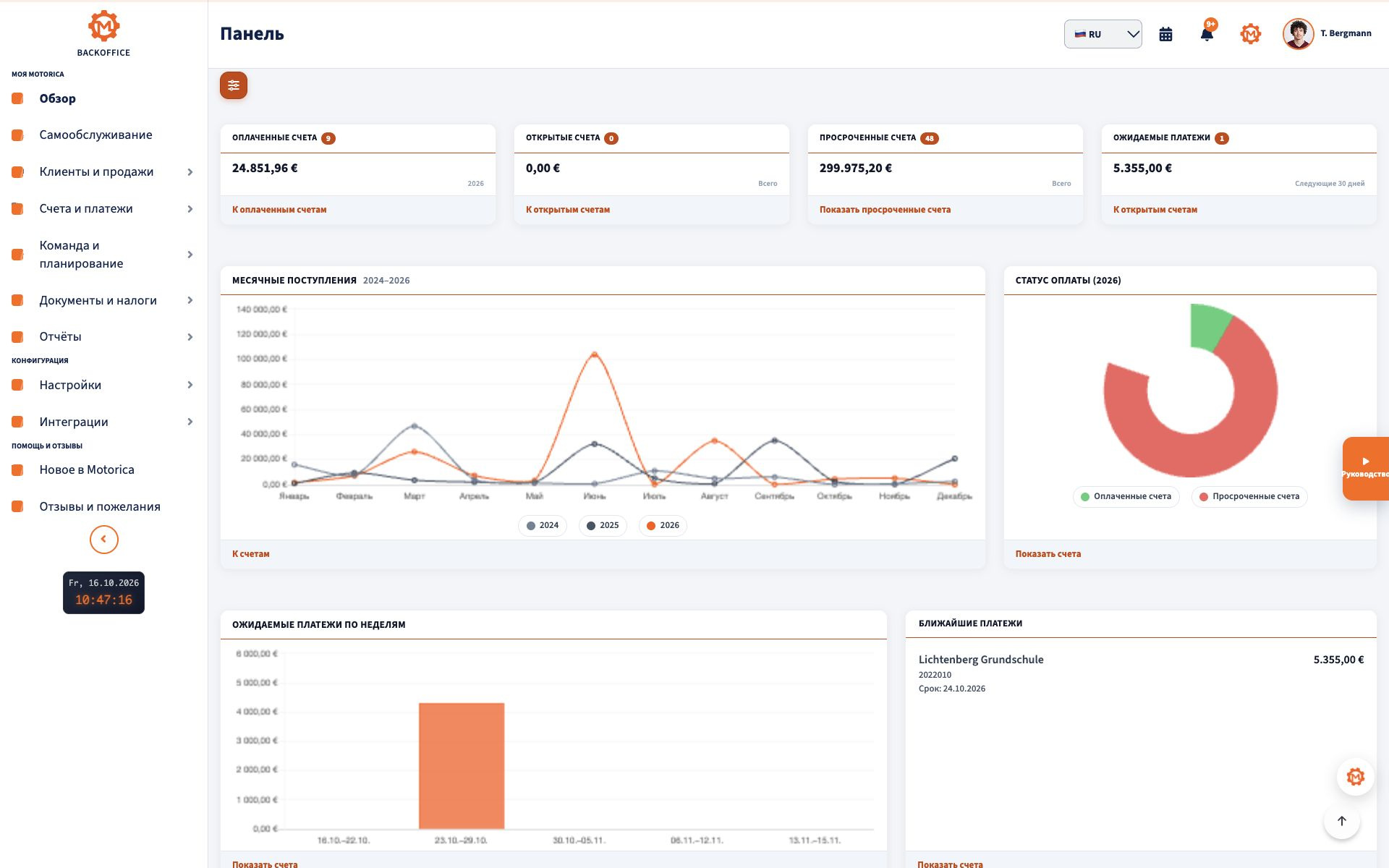This screenshot has height=868, width=1389.
Task: Toggle the 2025 series in chart legend
Action: click(x=603, y=525)
